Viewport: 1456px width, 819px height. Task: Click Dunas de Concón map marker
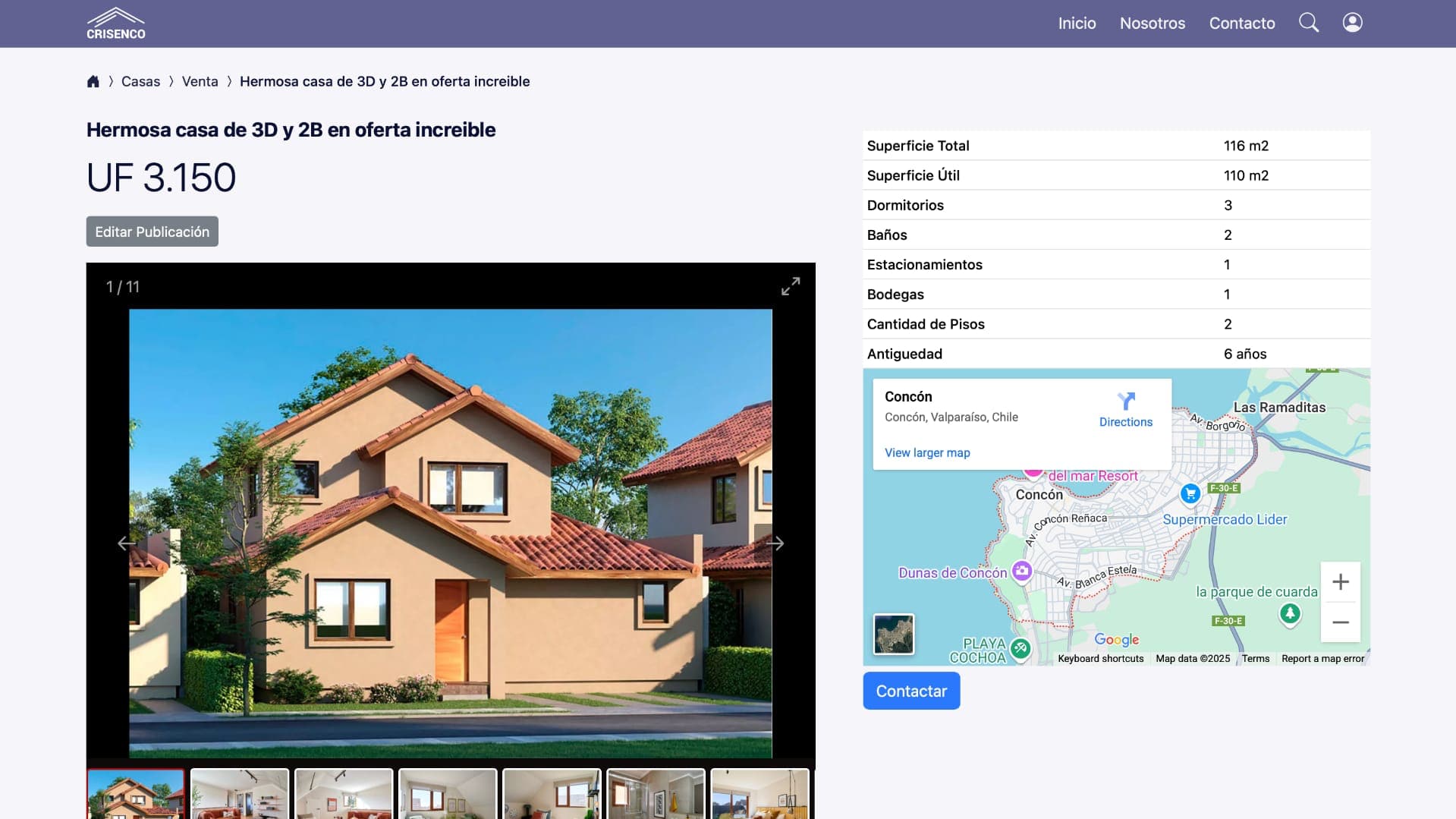click(x=1022, y=571)
